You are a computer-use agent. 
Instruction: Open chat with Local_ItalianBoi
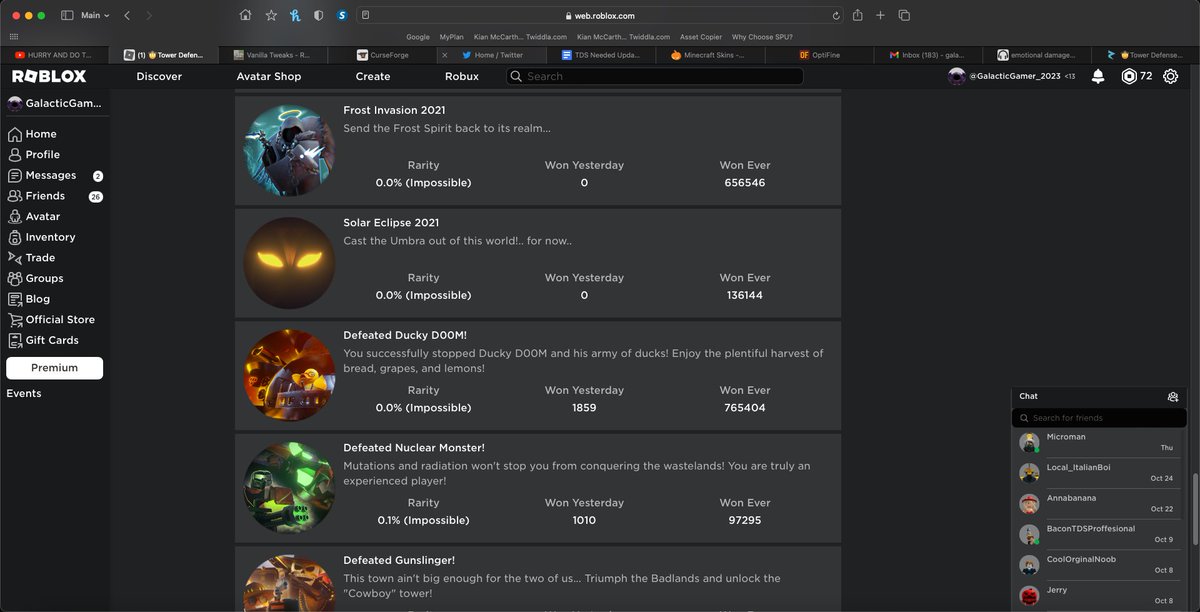click(1098, 473)
